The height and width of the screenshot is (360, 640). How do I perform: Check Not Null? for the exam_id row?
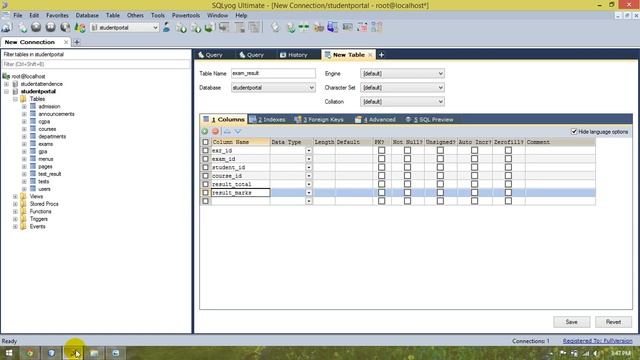(x=407, y=159)
